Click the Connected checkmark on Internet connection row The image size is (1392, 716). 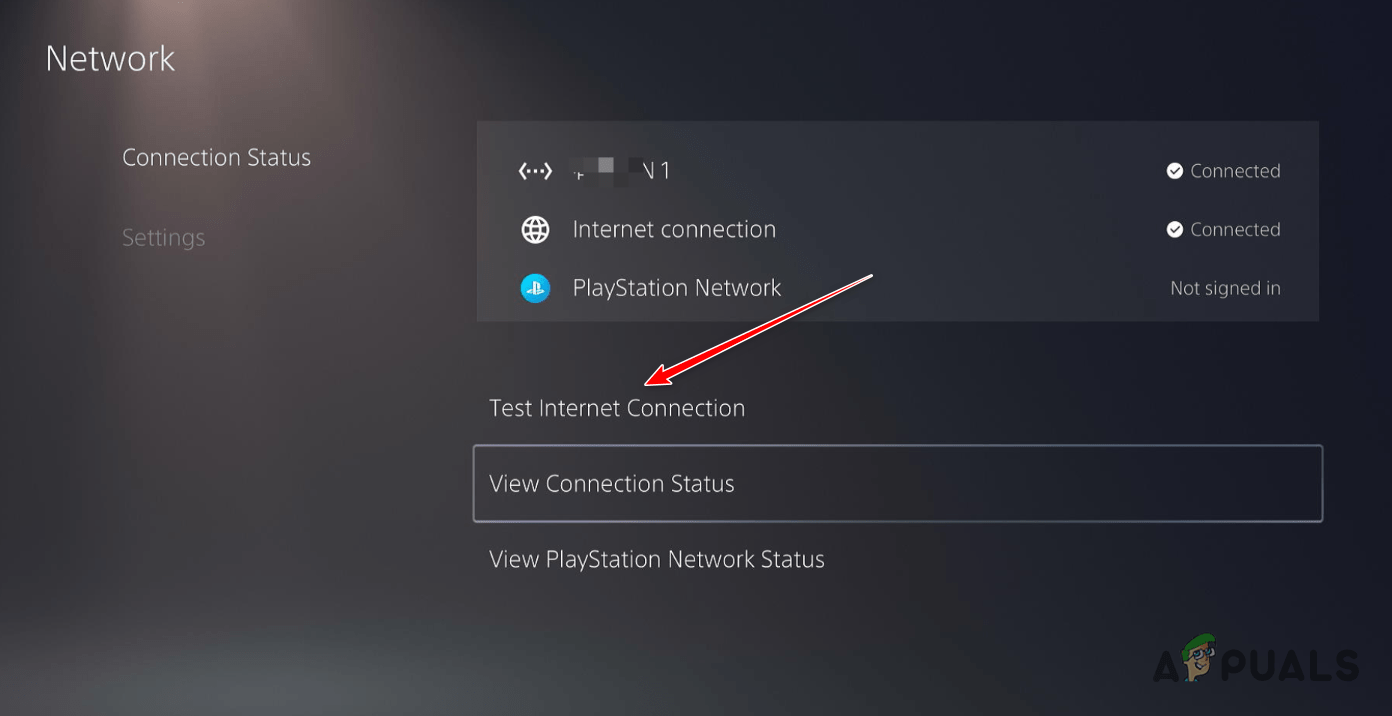coord(1174,229)
